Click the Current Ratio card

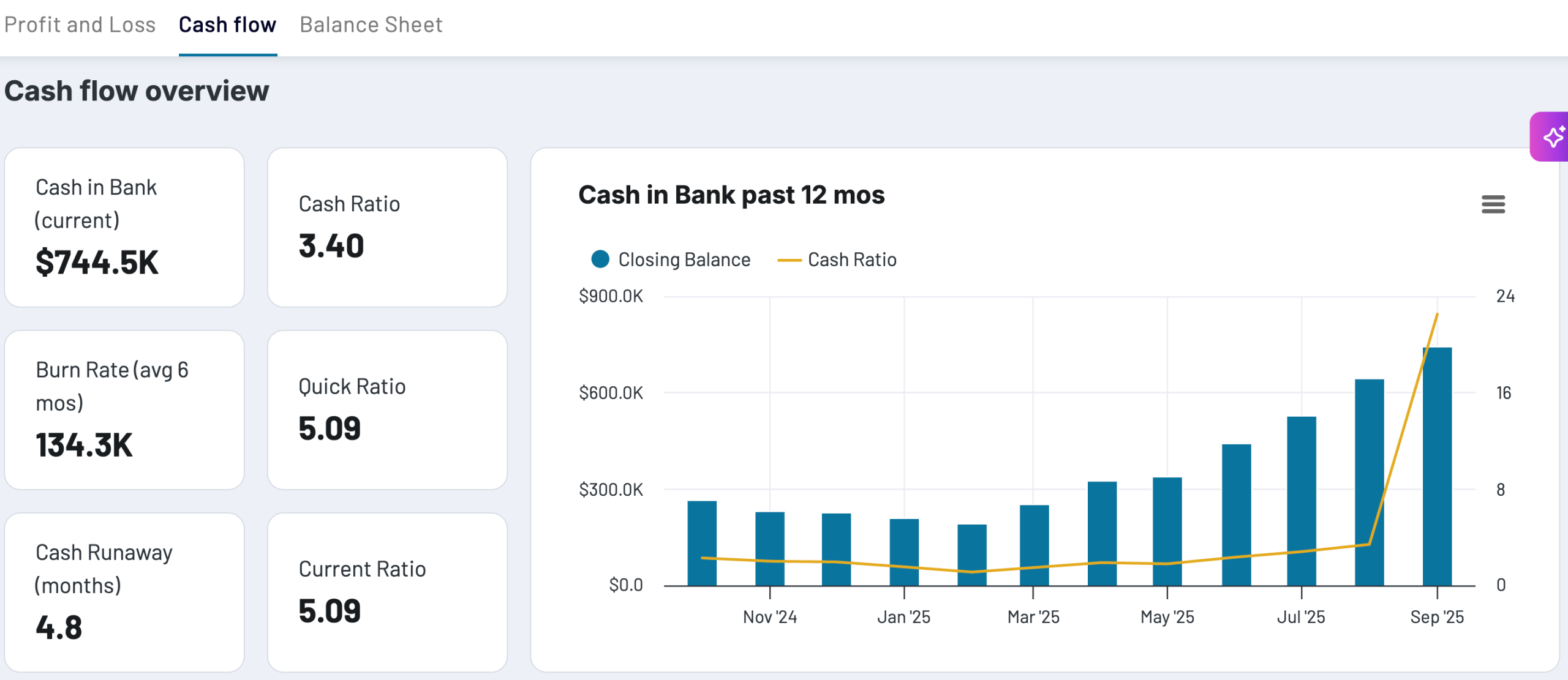[x=387, y=592]
